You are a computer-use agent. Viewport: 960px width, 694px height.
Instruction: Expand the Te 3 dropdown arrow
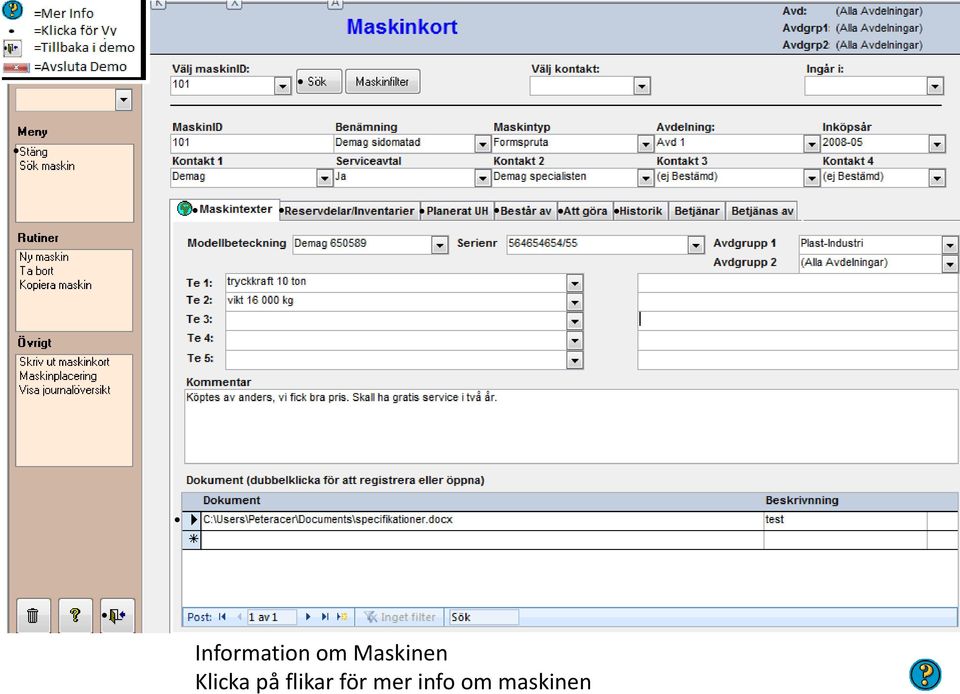(574, 321)
